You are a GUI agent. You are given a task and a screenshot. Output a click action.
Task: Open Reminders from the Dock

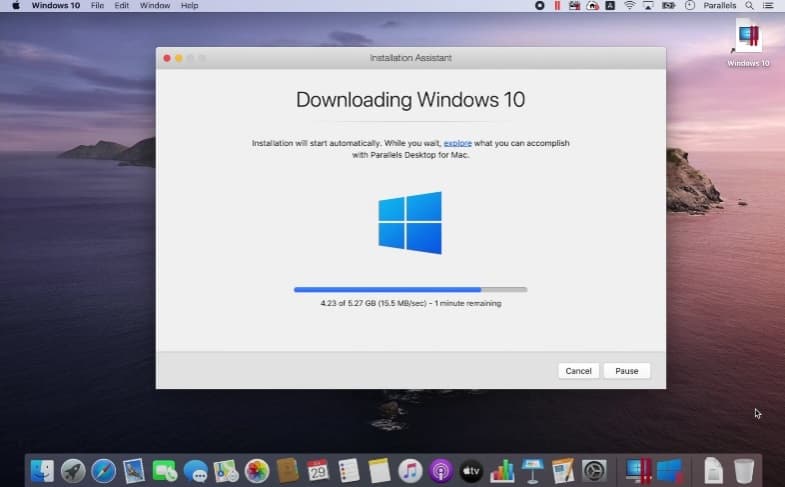[348, 471]
